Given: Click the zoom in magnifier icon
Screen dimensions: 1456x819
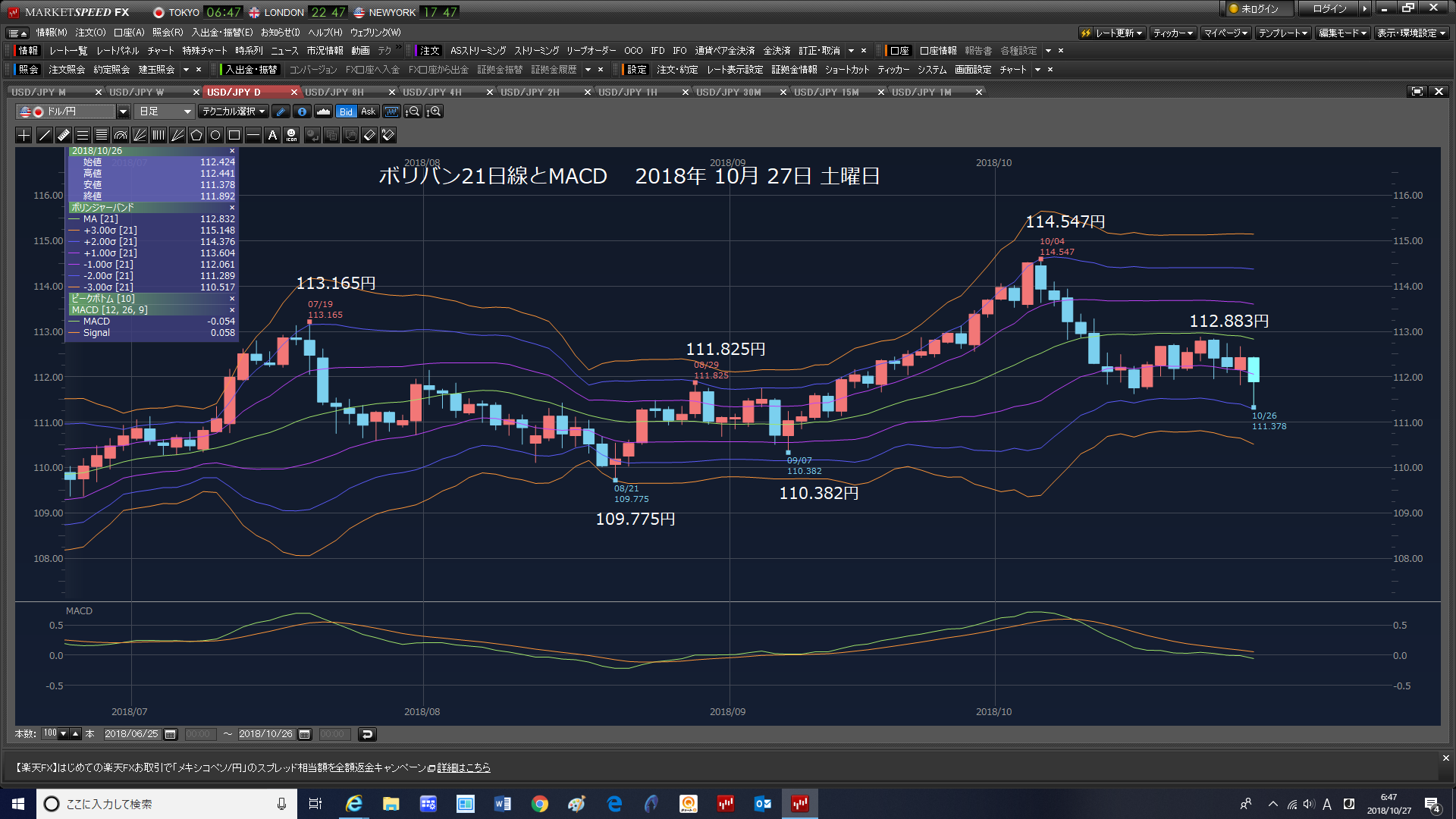Looking at the screenshot, I should pyautogui.click(x=435, y=111).
